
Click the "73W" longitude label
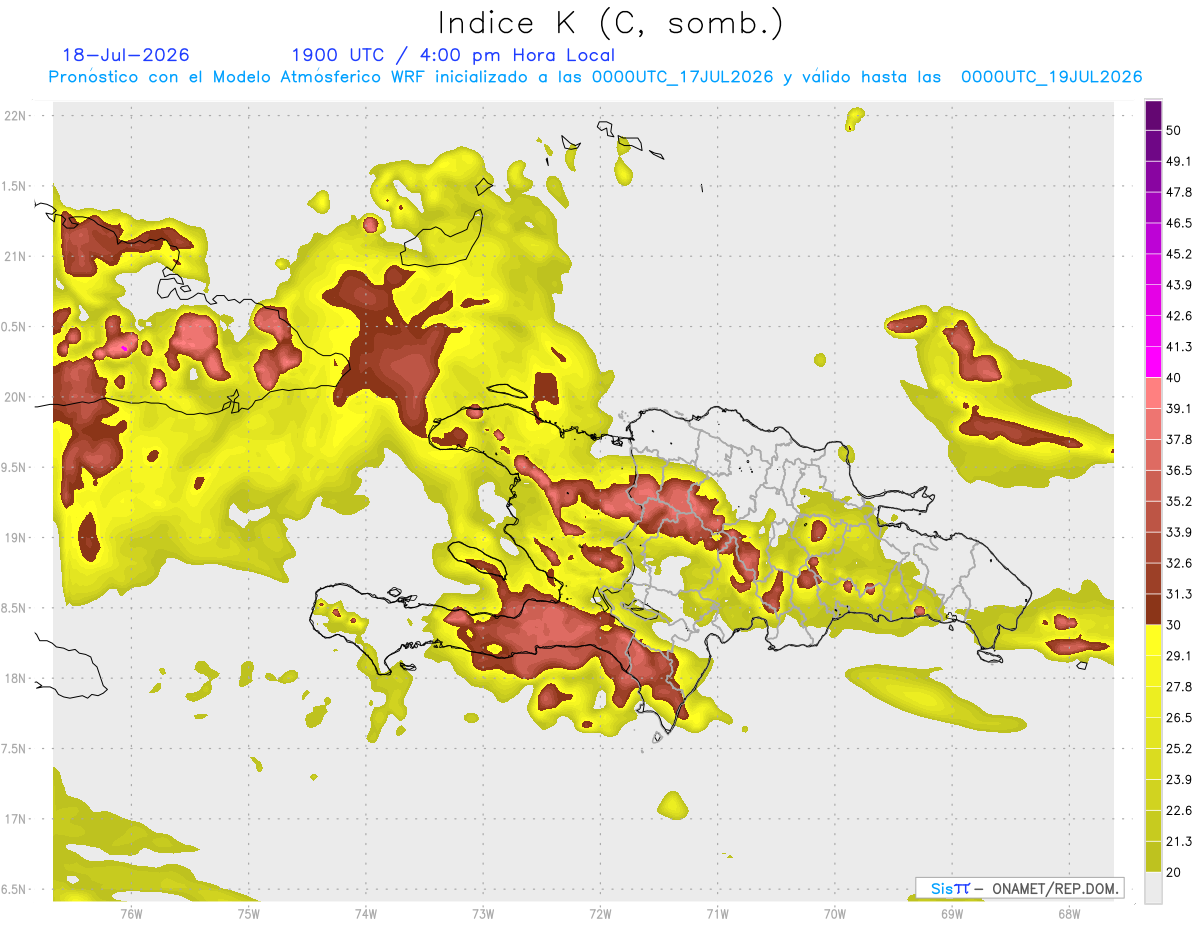[x=483, y=913]
